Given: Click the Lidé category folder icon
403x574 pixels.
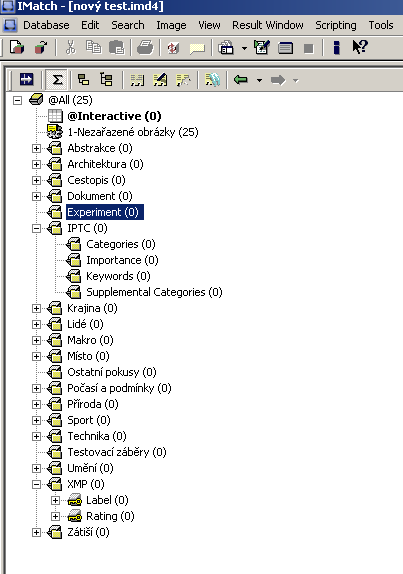Looking at the screenshot, I should [x=55, y=324].
